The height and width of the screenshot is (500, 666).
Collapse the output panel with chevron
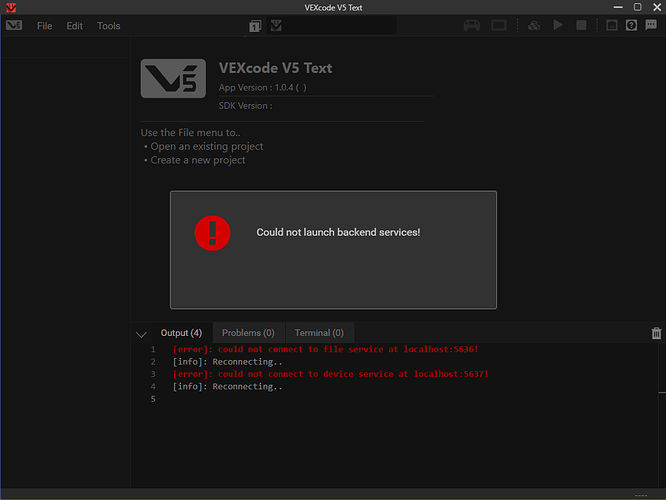(x=141, y=334)
